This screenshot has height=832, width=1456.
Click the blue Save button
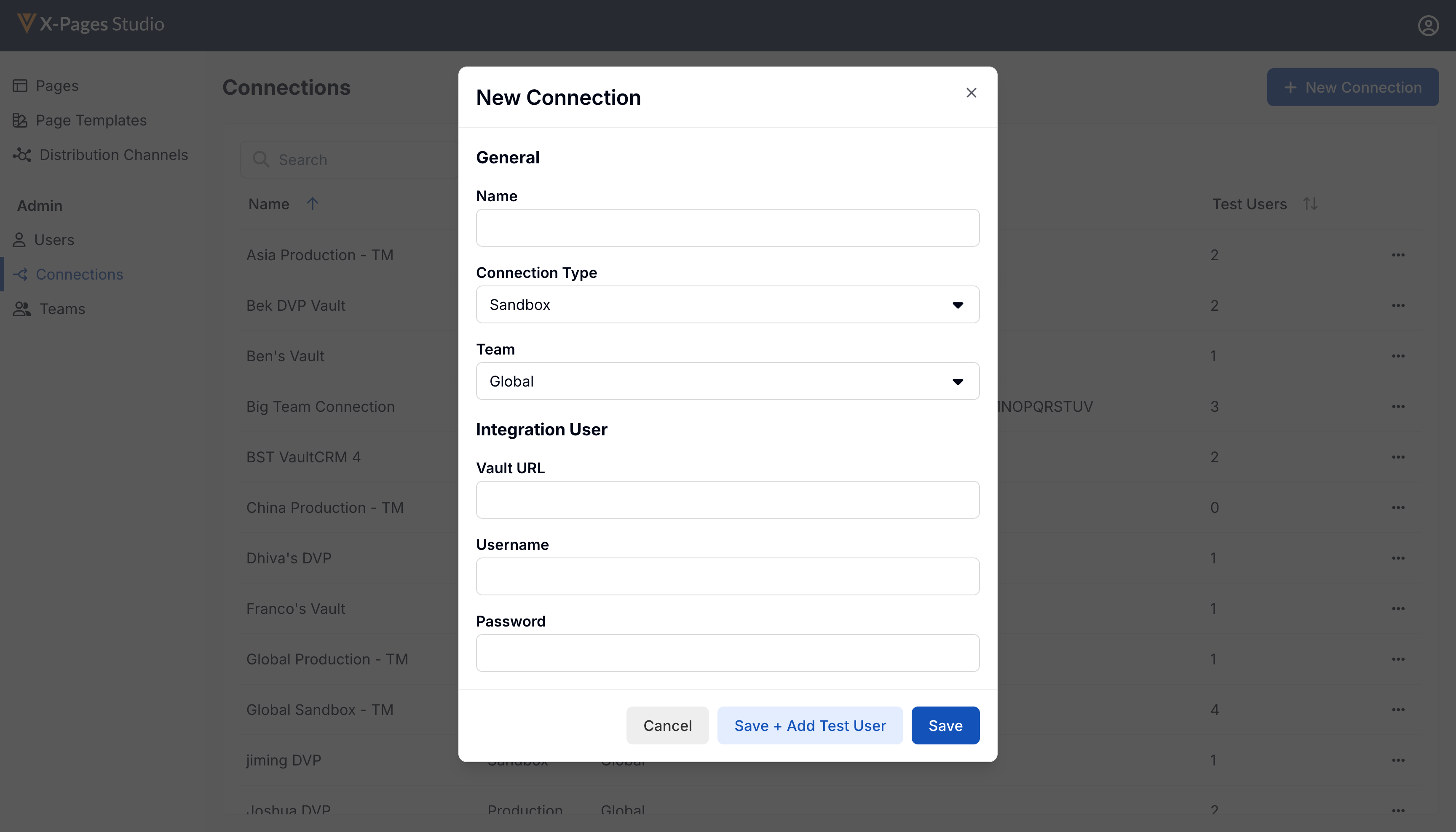pos(945,725)
